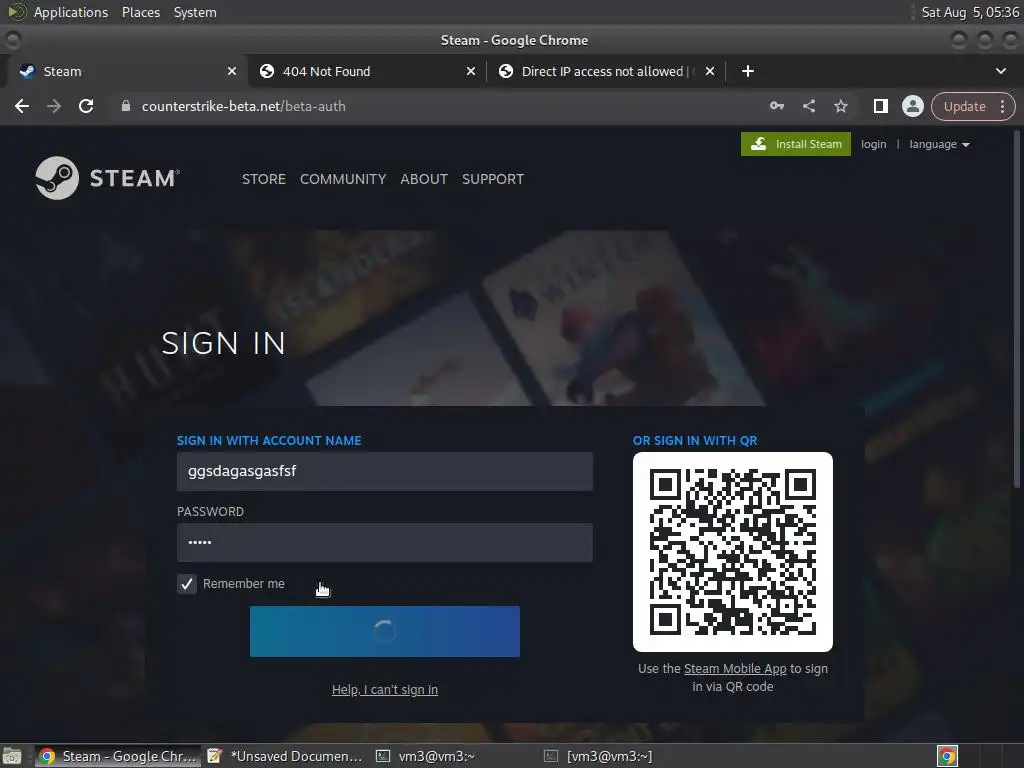Click the password field
The width and height of the screenshot is (1024, 768).
(385, 542)
